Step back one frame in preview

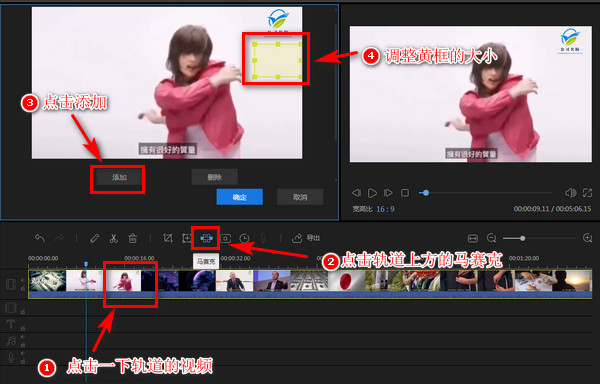click(x=356, y=193)
